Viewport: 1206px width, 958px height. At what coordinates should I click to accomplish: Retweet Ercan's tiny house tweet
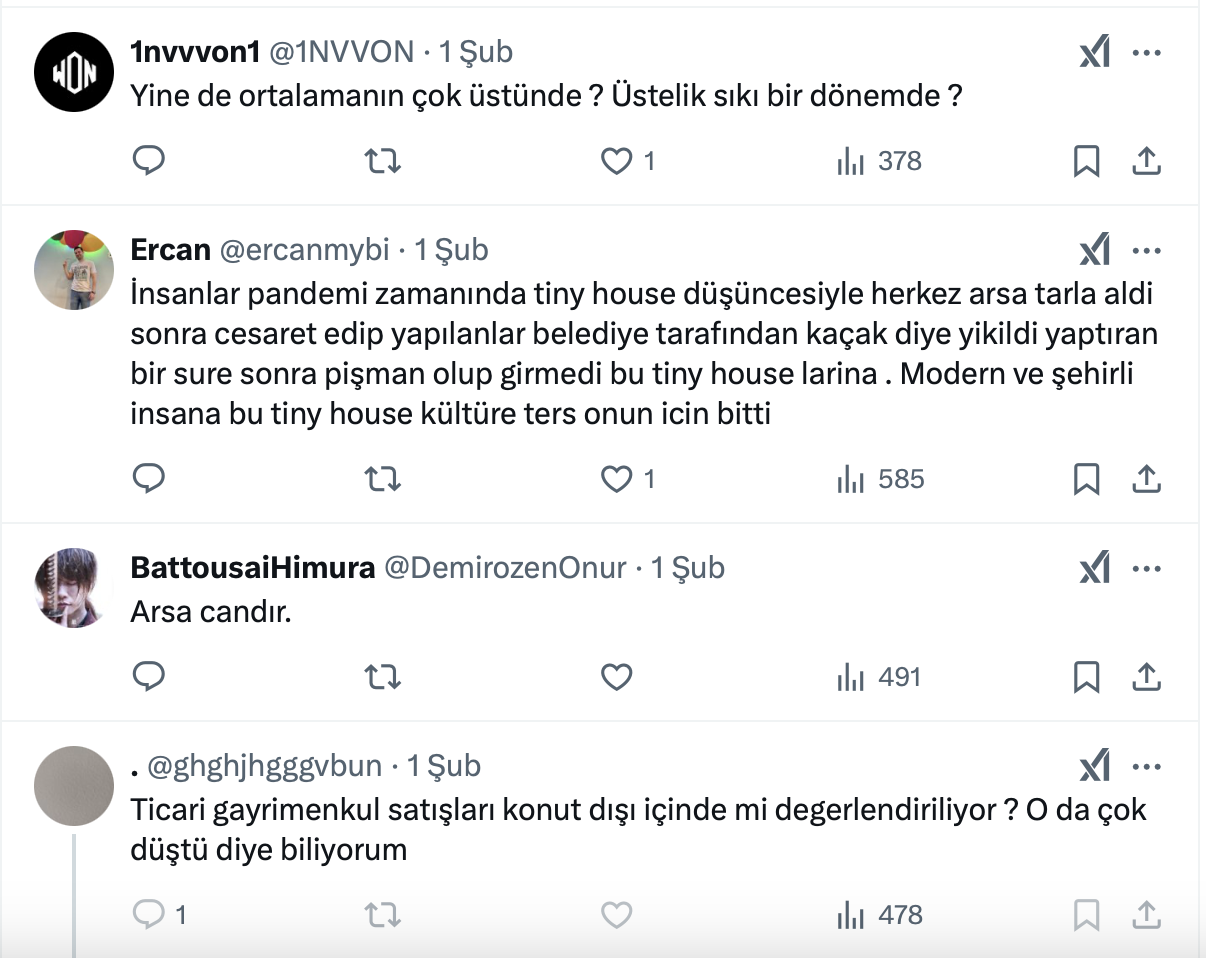[383, 480]
